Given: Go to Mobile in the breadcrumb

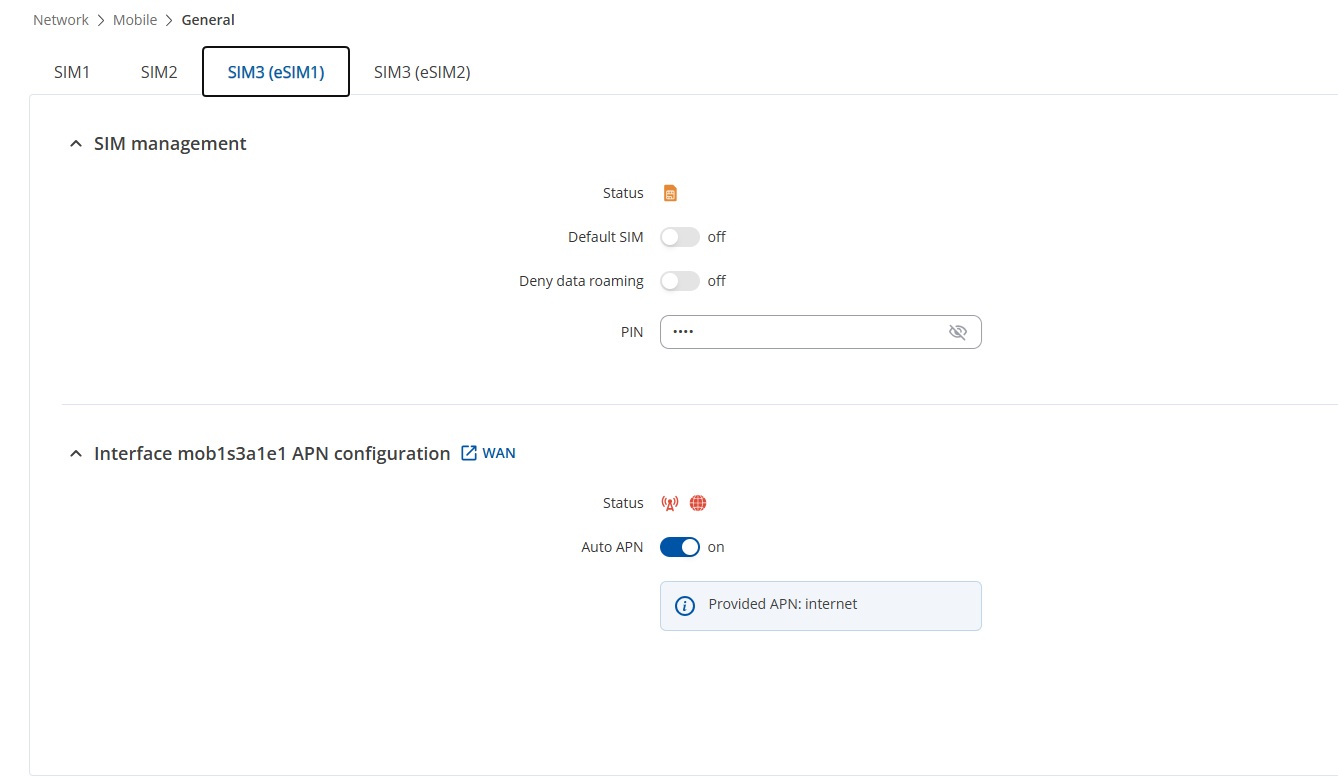Looking at the screenshot, I should coord(135,20).
